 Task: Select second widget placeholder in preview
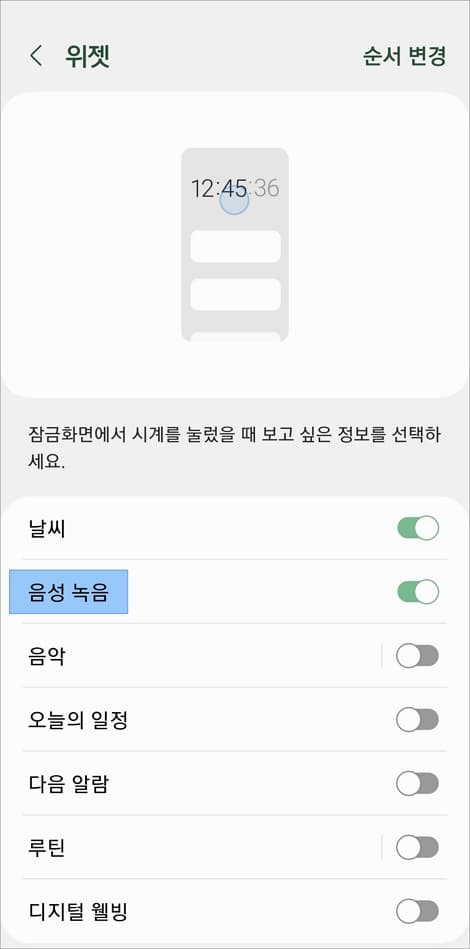pos(235,294)
